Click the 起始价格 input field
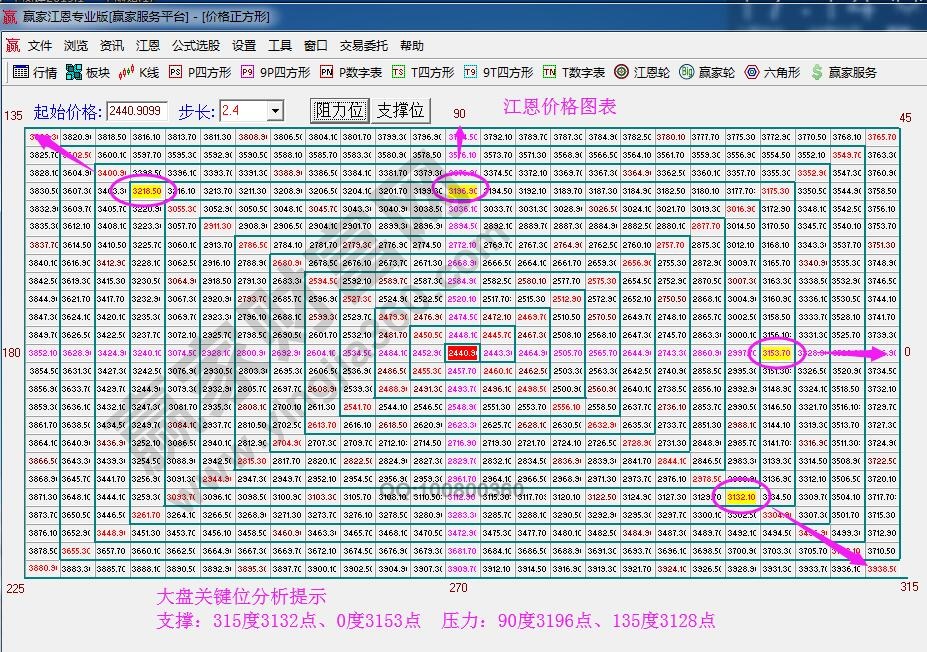 [x=138, y=111]
